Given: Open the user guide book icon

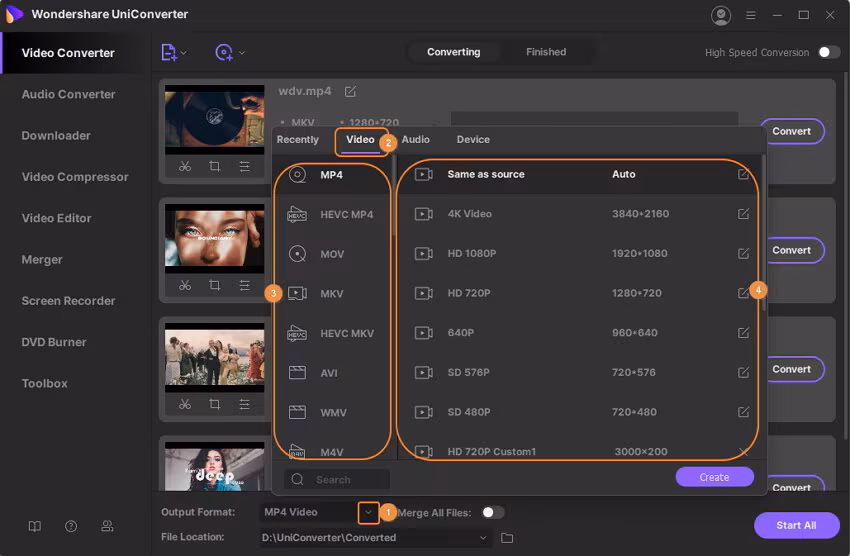Looking at the screenshot, I should click(x=35, y=526).
